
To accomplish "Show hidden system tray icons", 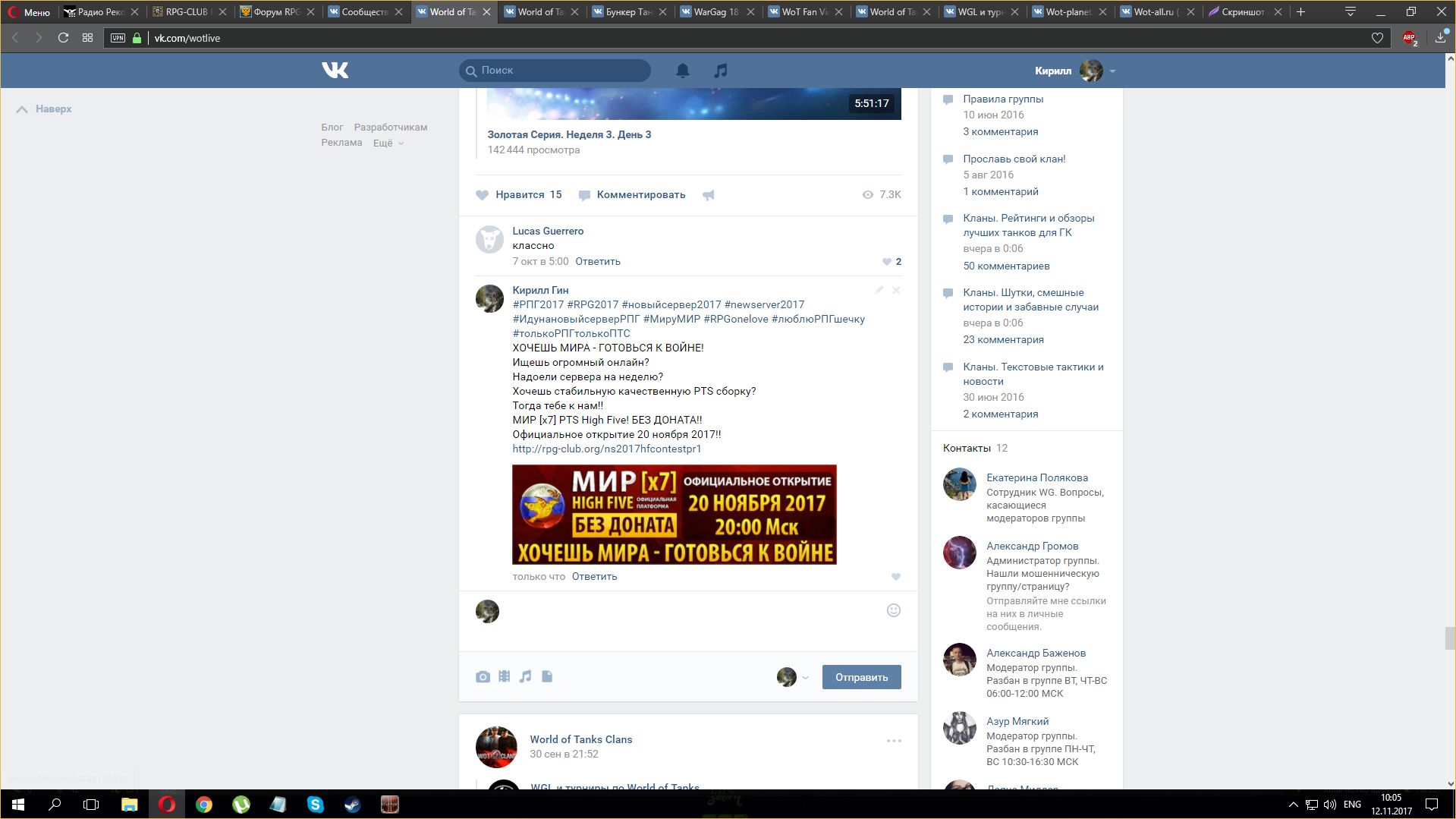I will (x=1293, y=805).
